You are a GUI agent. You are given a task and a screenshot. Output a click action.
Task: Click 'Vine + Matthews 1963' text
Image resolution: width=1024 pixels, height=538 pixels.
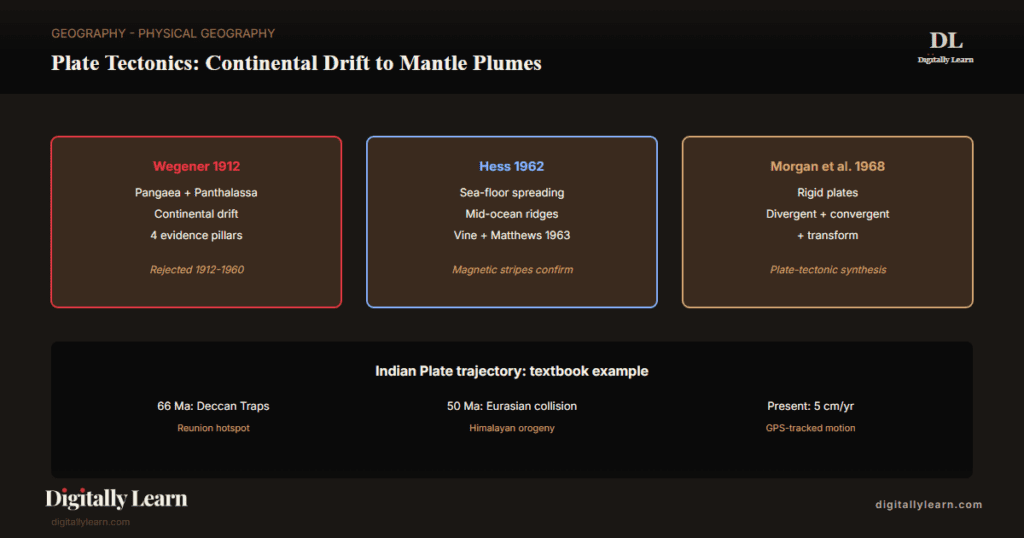click(x=512, y=235)
